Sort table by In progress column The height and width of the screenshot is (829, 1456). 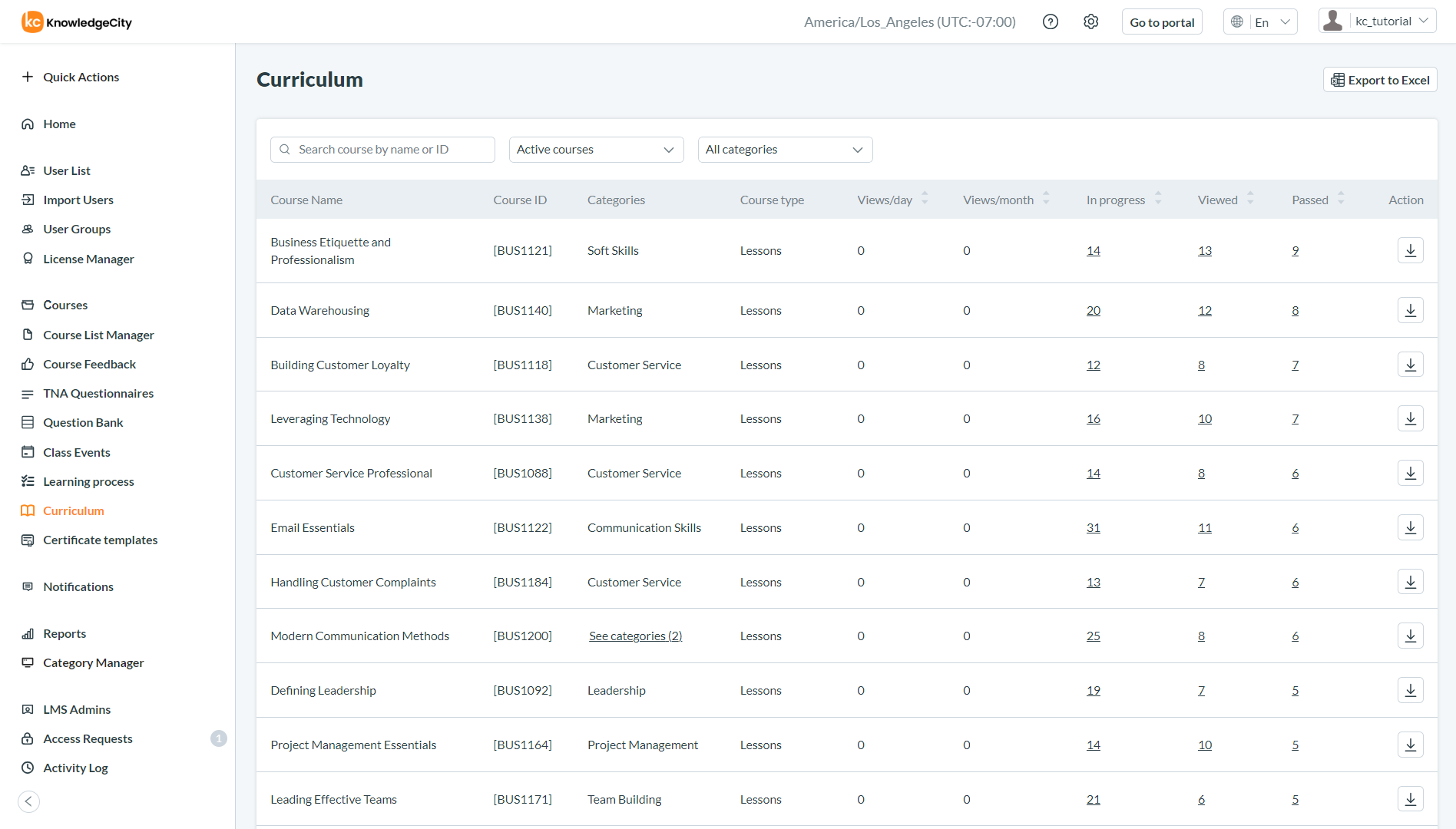coord(1157,200)
